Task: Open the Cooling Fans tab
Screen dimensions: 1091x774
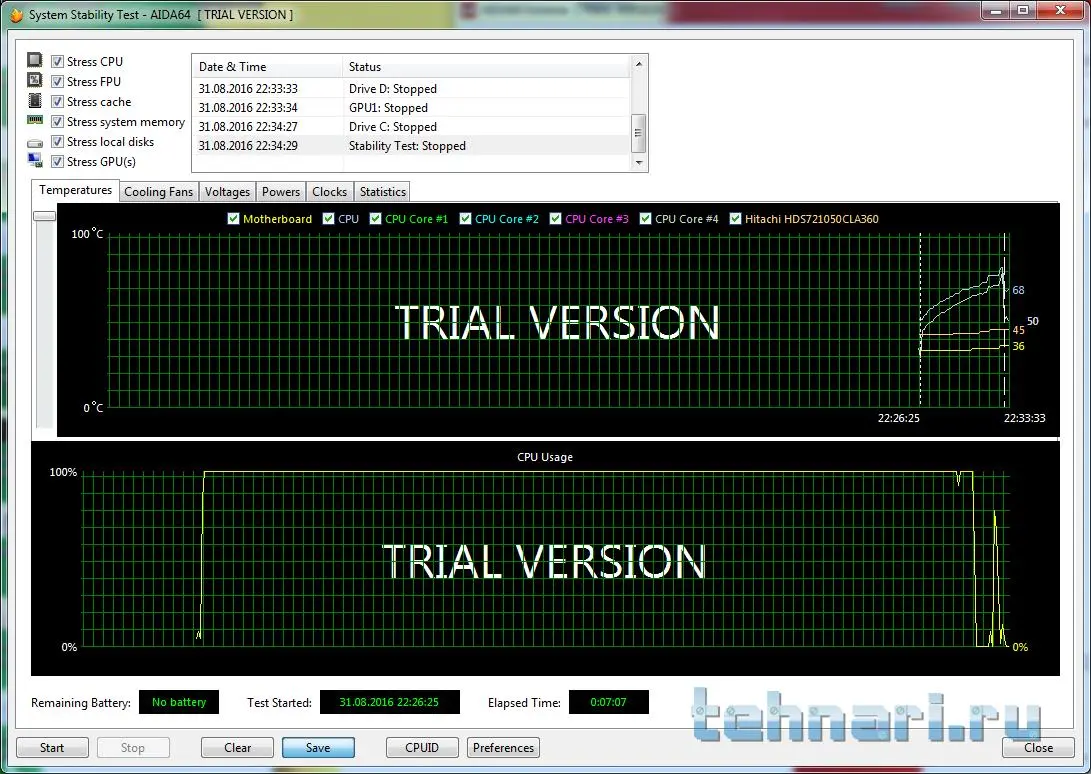Action: pyautogui.click(x=158, y=191)
